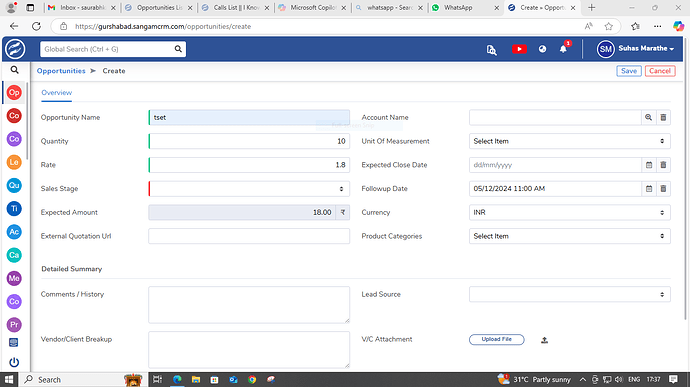Open the Ca sidebar module icon
The height and width of the screenshot is (387, 690).
point(14,255)
